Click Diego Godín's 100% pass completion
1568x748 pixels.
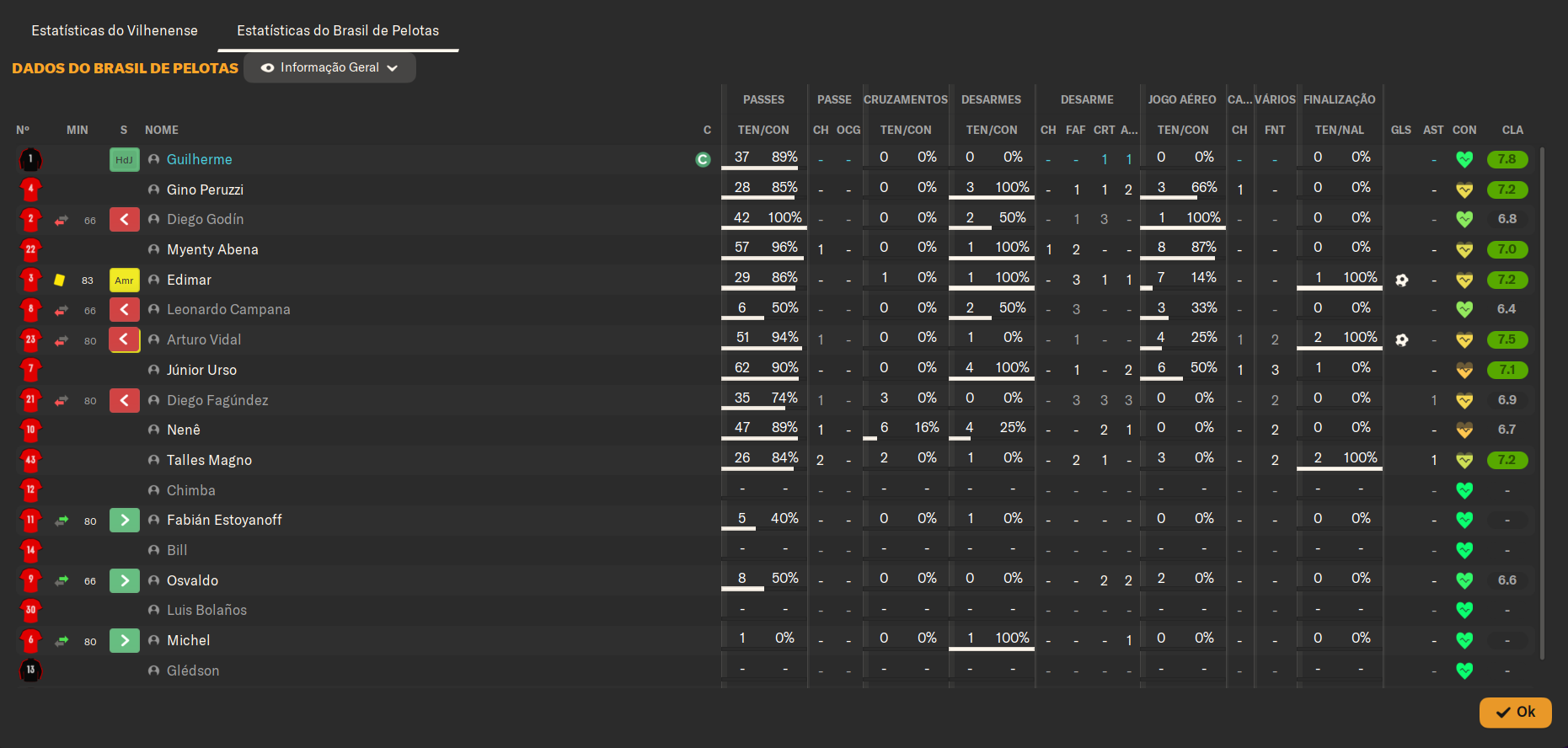[784, 217]
